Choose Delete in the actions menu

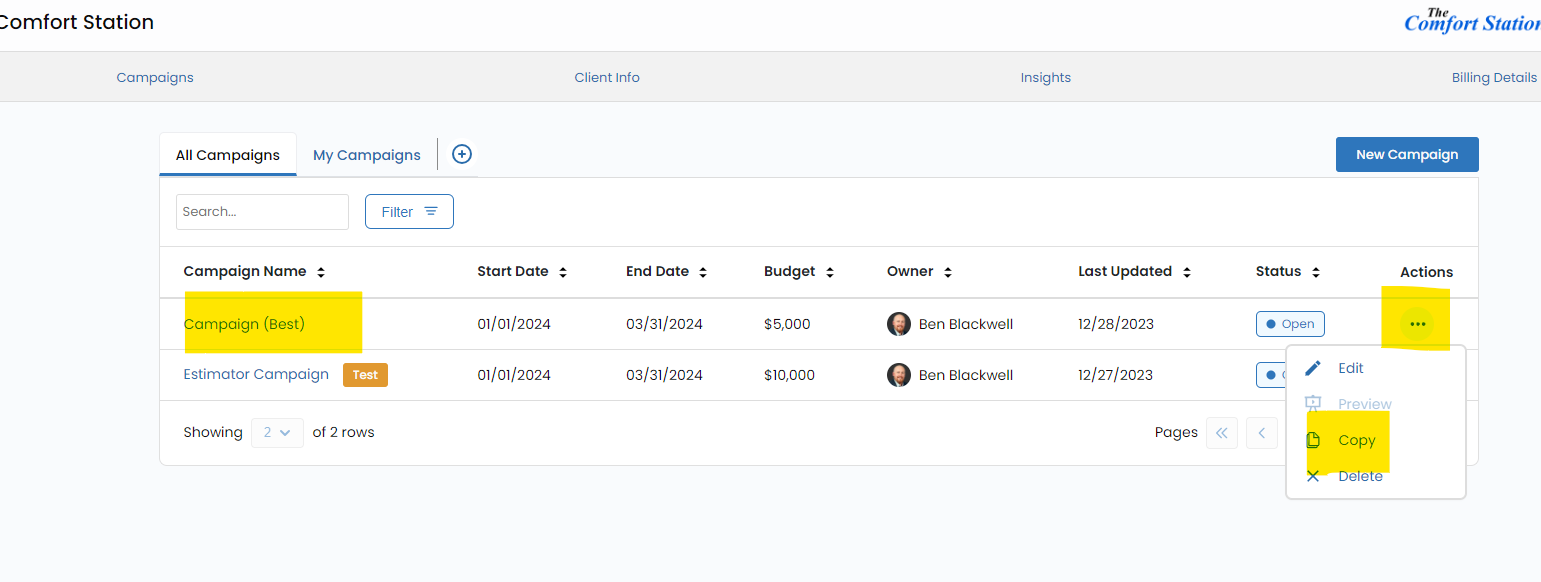click(1359, 476)
